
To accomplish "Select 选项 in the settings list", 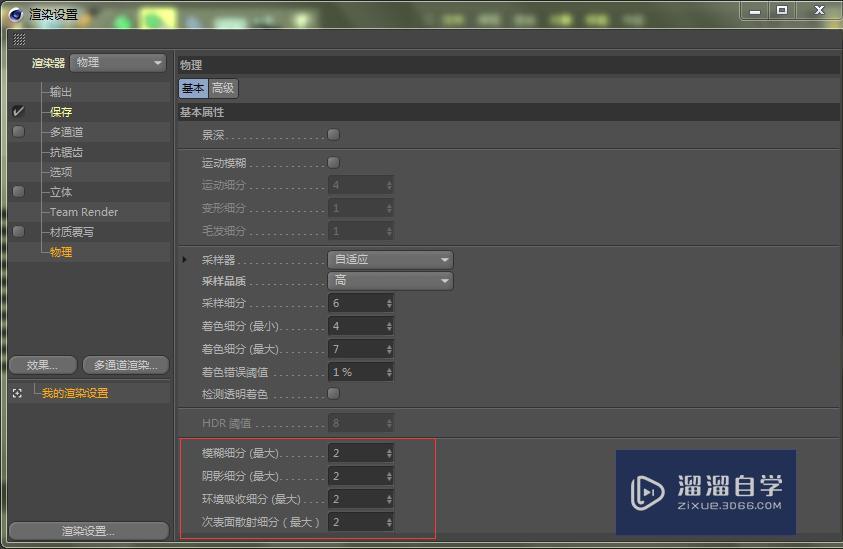I will (x=61, y=172).
